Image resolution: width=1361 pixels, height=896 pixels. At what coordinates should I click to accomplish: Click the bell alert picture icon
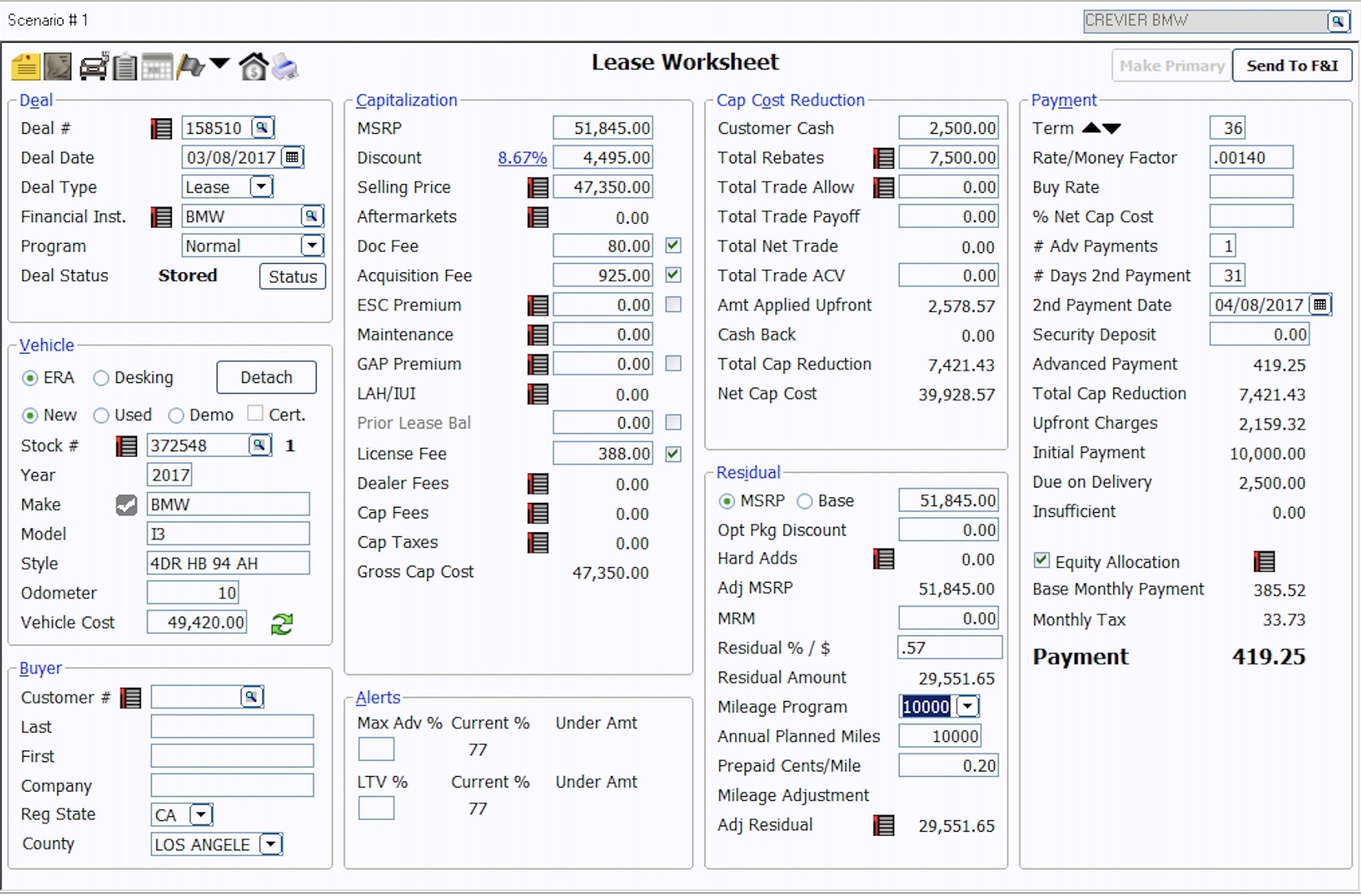coord(58,67)
